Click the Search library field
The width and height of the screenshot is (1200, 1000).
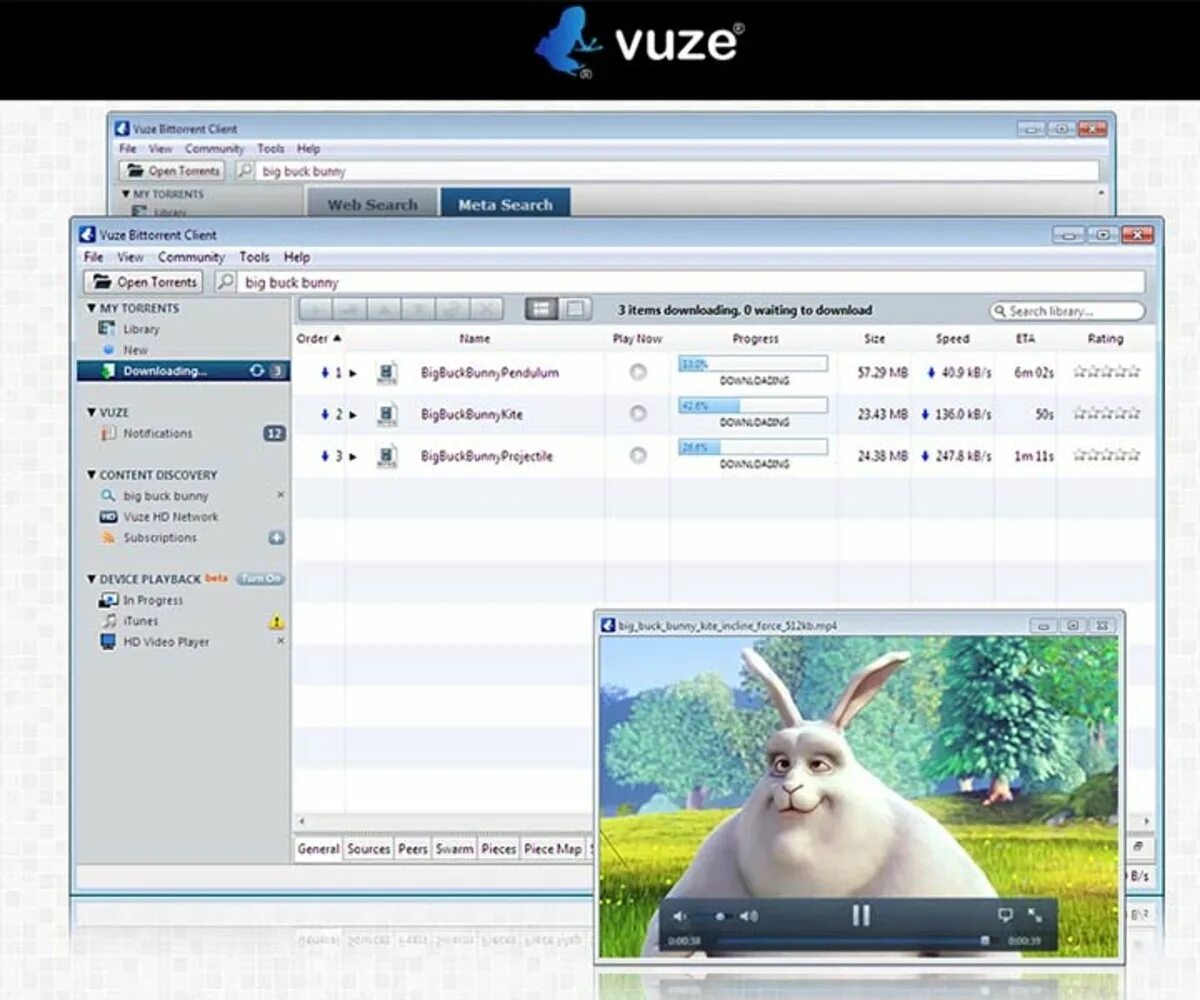tap(1067, 311)
